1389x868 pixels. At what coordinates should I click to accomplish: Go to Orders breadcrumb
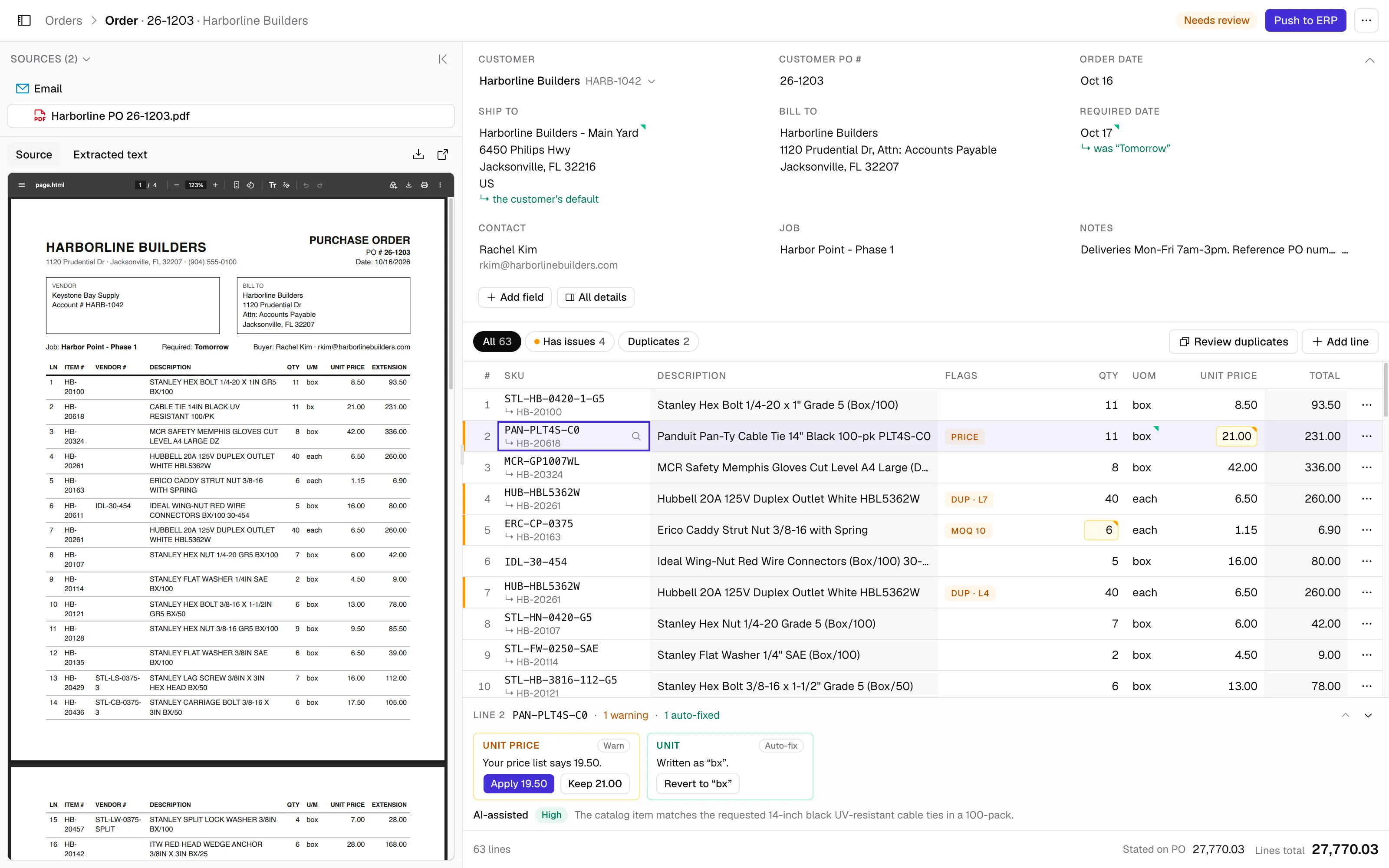63,21
